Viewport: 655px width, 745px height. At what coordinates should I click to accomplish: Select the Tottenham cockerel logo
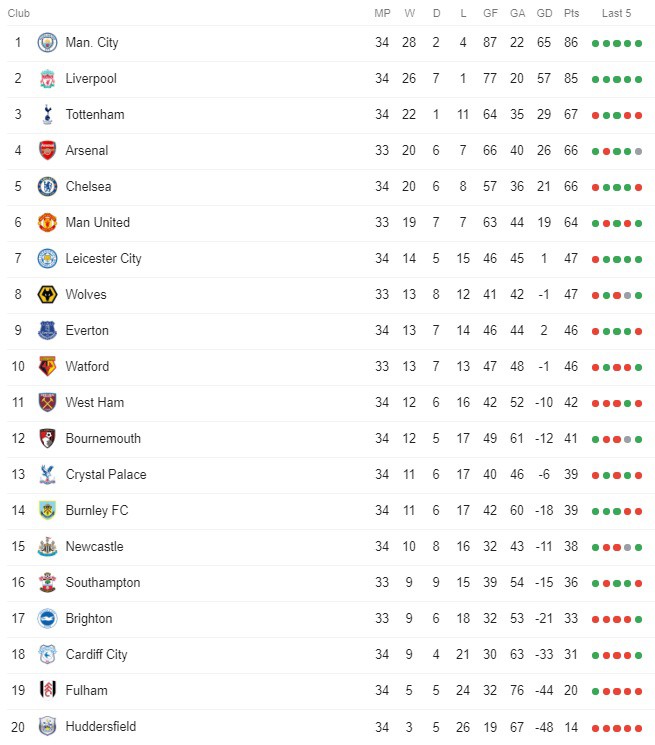(47, 115)
